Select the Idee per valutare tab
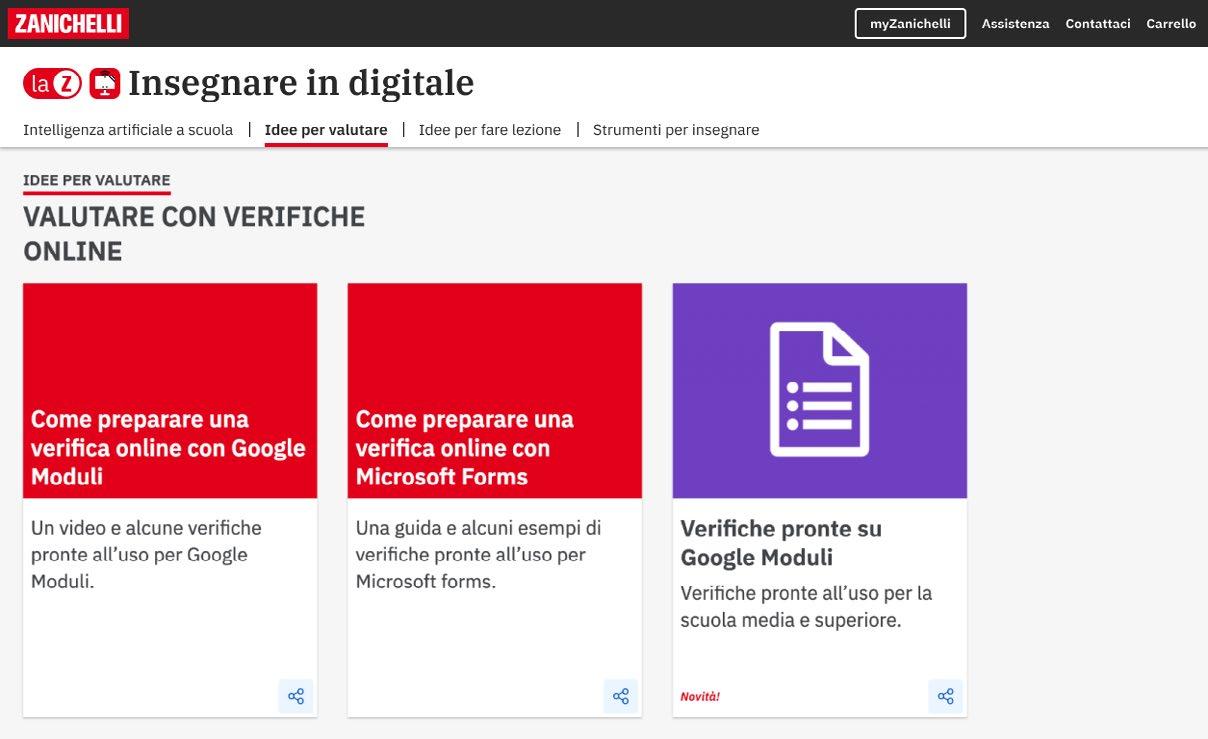Viewport: 1208px width, 739px height. pos(326,130)
